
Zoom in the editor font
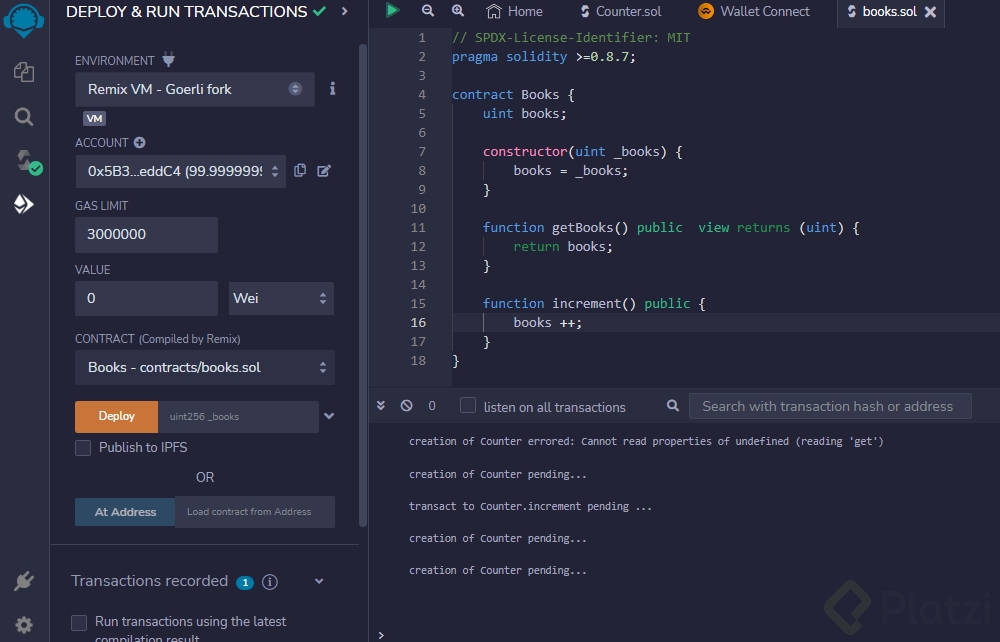(x=458, y=10)
